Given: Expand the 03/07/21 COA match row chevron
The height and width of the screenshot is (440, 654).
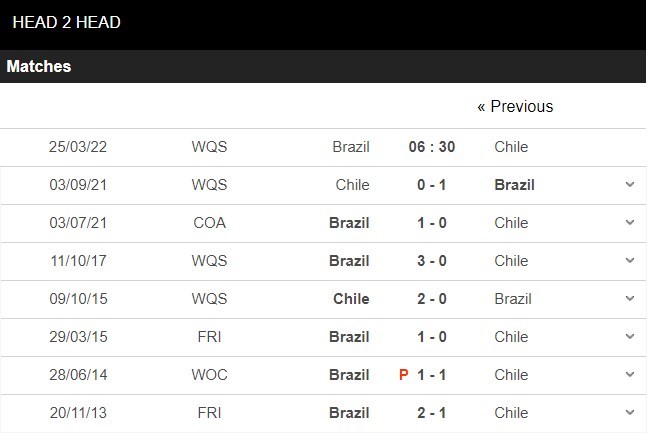Looking at the screenshot, I should point(630,222).
